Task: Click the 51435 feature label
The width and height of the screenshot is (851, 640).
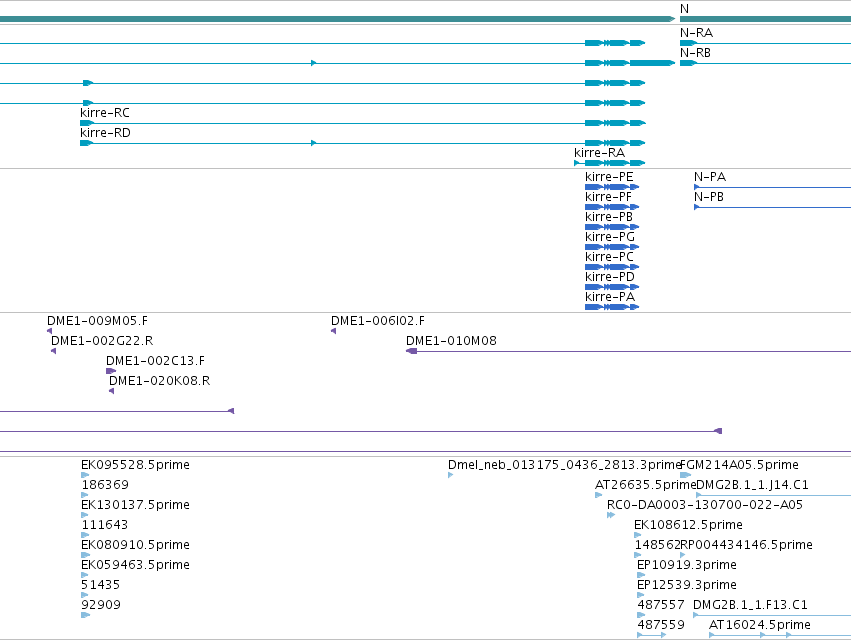Action: coord(100,585)
